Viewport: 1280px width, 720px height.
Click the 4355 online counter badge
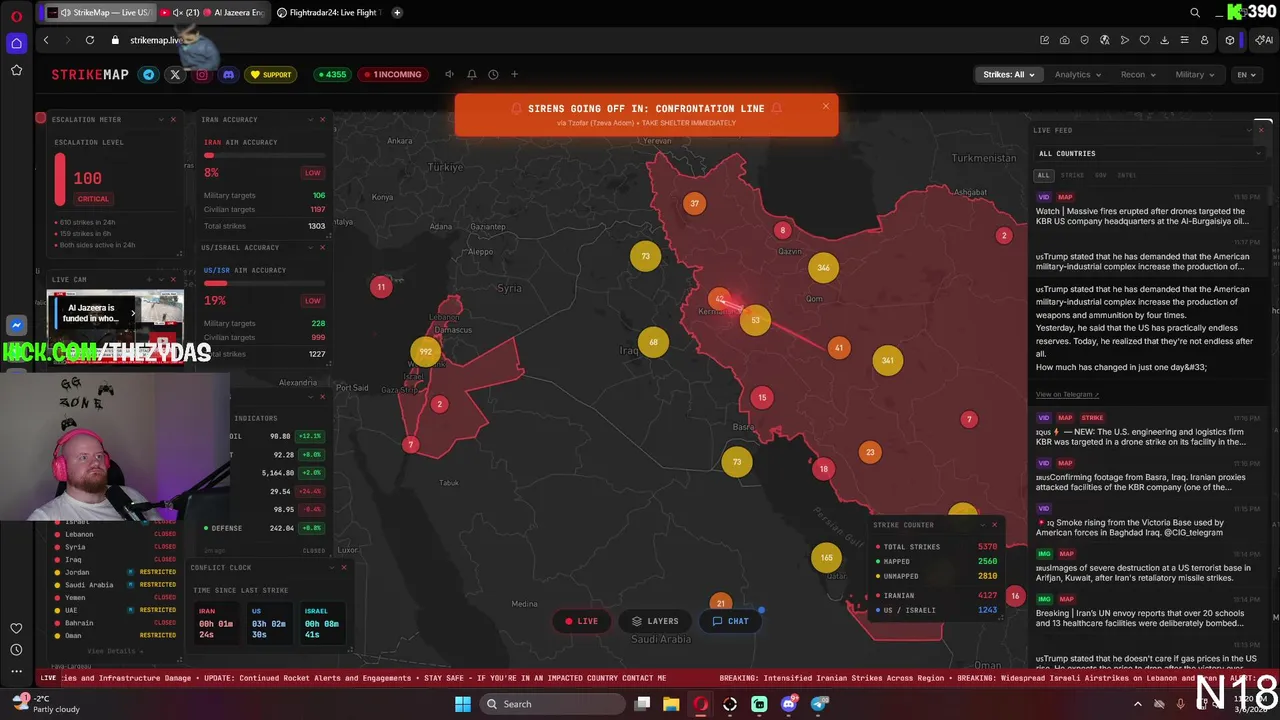pyautogui.click(x=331, y=74)
